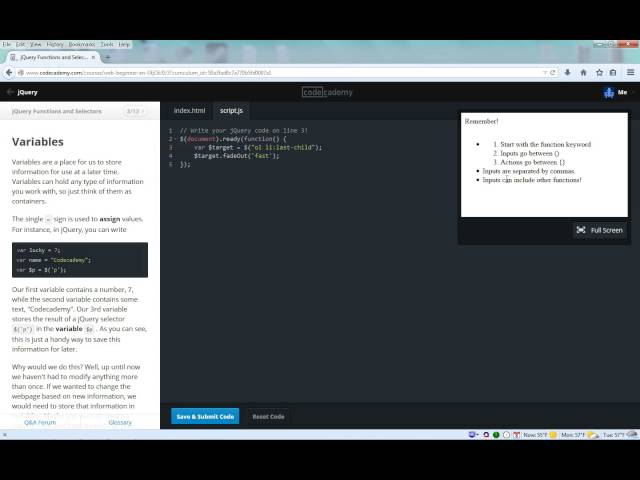Click the Full Screen button label
Viewport: 640px width, 480px height.
click(607, 231)
